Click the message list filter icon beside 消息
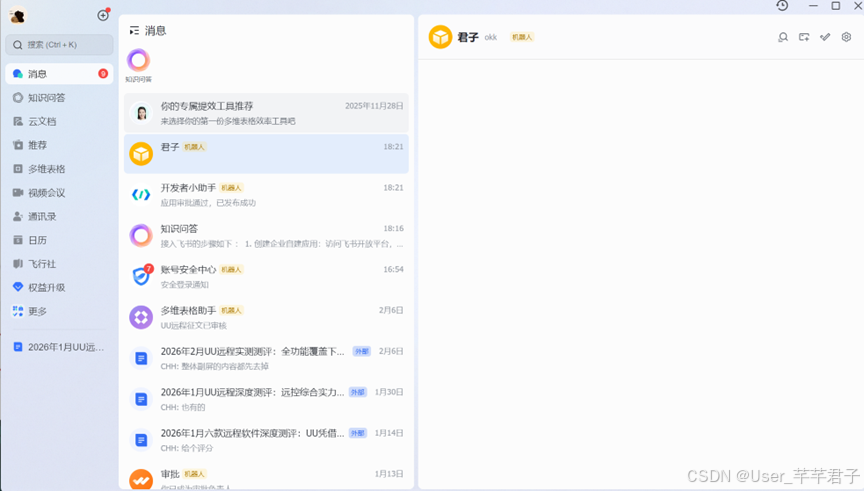 coord(134,31)
